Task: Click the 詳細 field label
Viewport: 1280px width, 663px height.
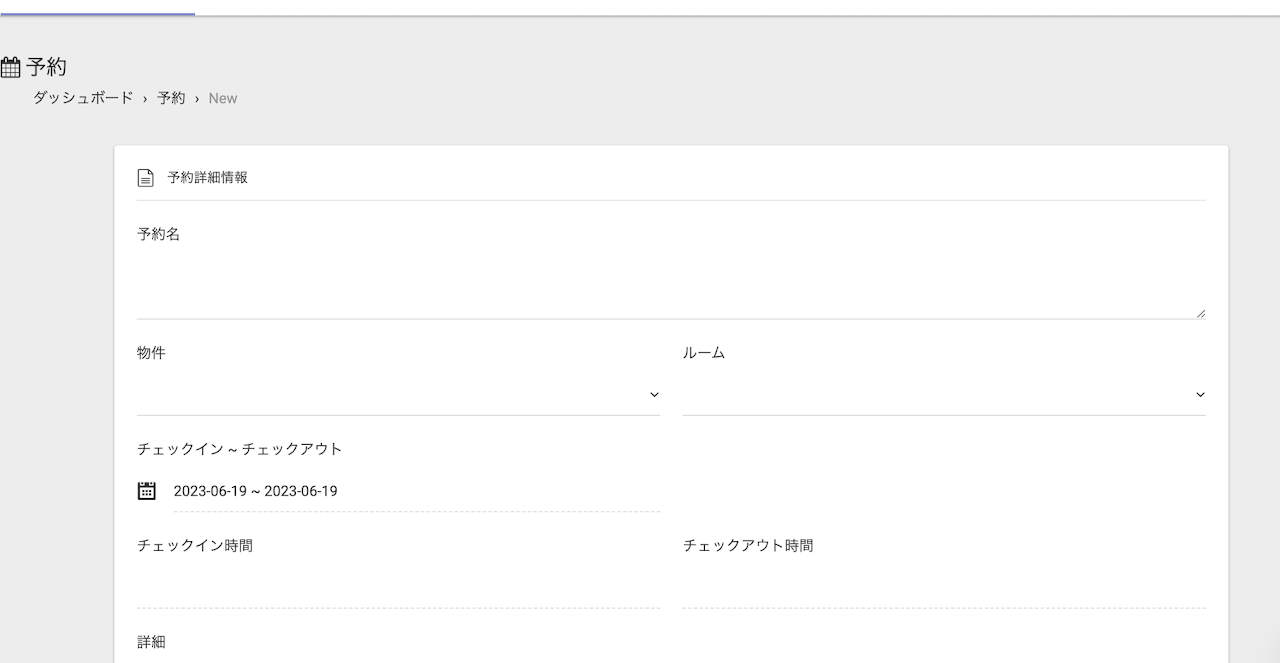Action: (151, 642)
